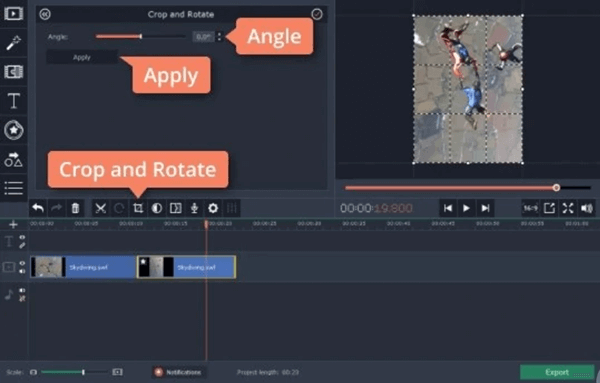This screenshot has width=600, height=383.
Task: Record audio with microphone icon
Action: pyautogui.click(x=194, y=208)
